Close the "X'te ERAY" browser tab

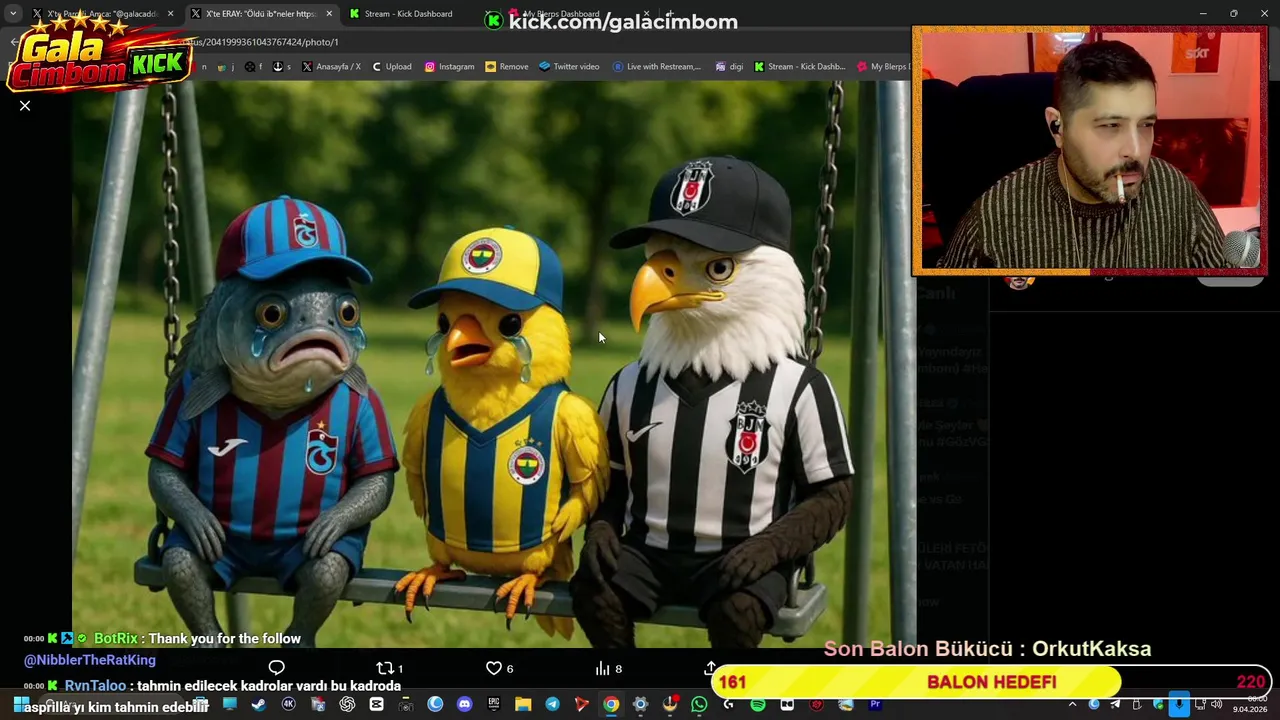tap(329, 14)
